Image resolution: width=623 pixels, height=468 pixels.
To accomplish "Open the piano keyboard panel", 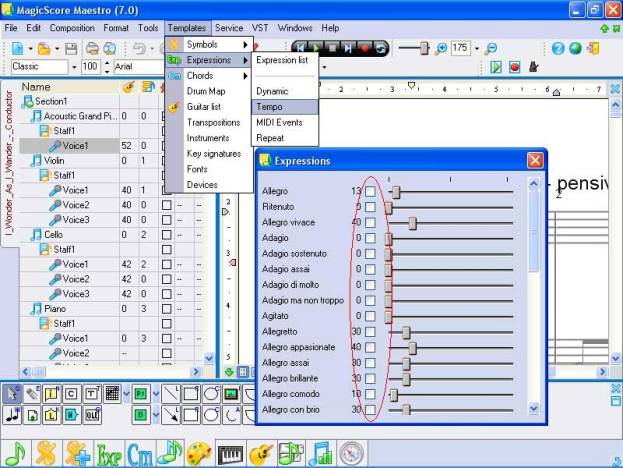I will tap(230, 454).
